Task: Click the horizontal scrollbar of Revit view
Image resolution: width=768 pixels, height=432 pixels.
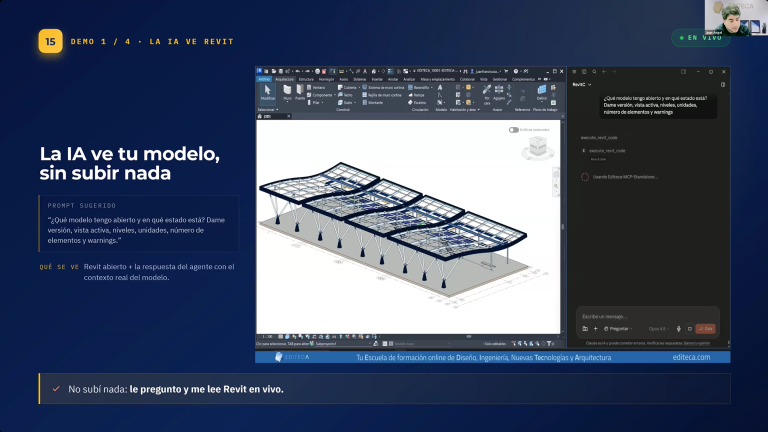Action: [469, 336]
